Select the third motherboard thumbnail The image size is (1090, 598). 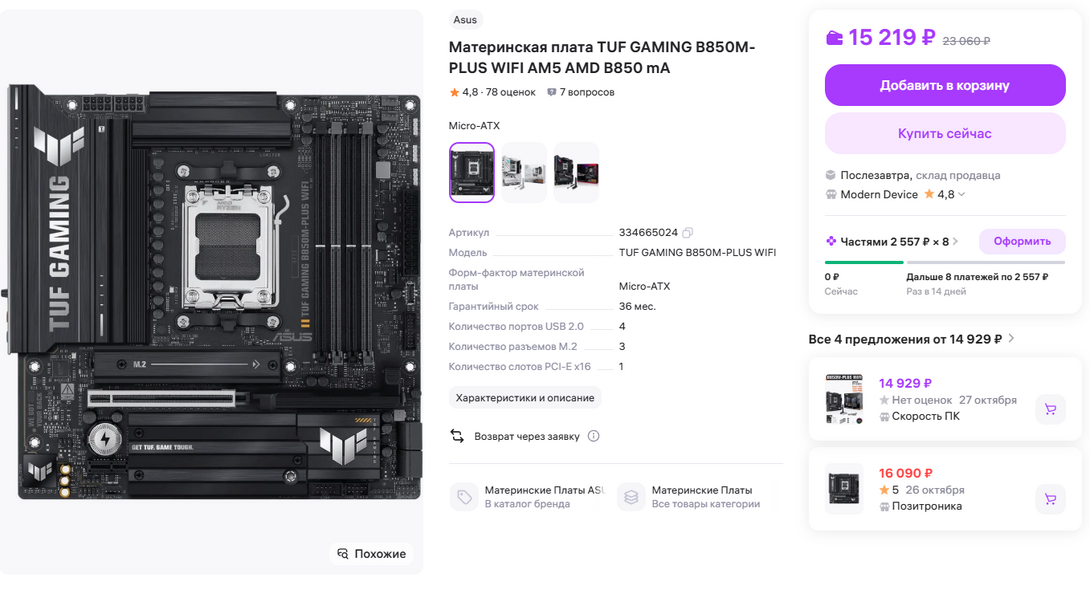point(576,172)
